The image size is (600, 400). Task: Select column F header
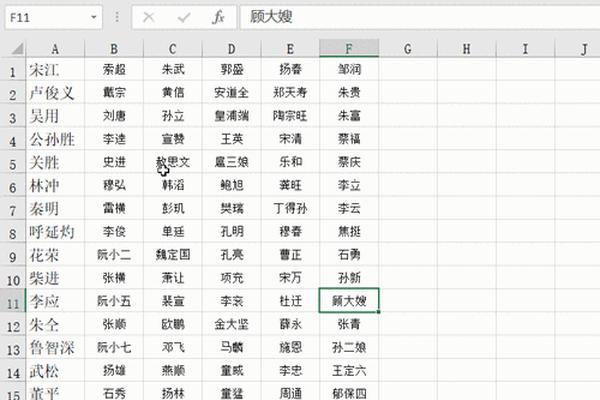tap(349, 49)
